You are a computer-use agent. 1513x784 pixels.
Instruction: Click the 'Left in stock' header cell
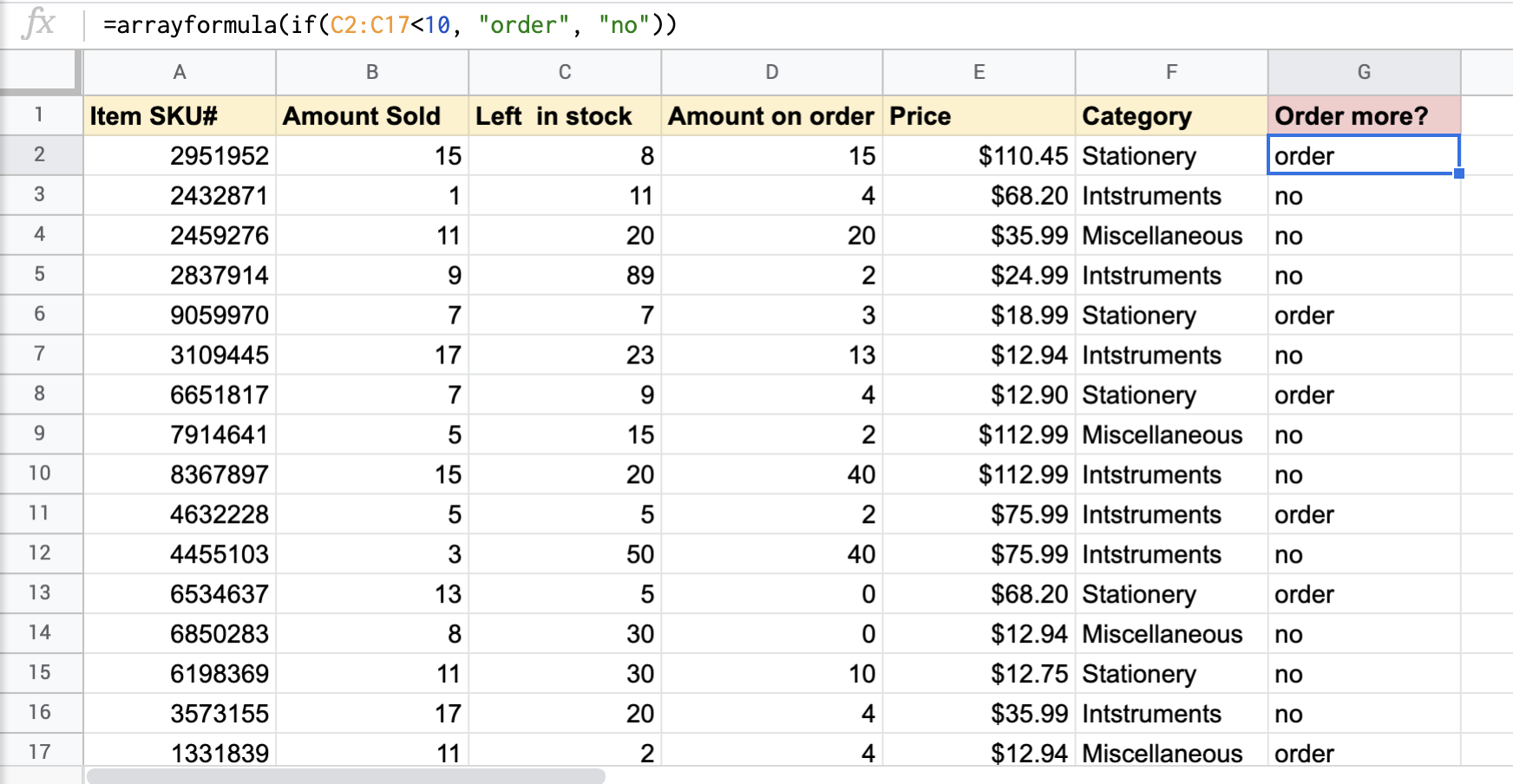565,115
